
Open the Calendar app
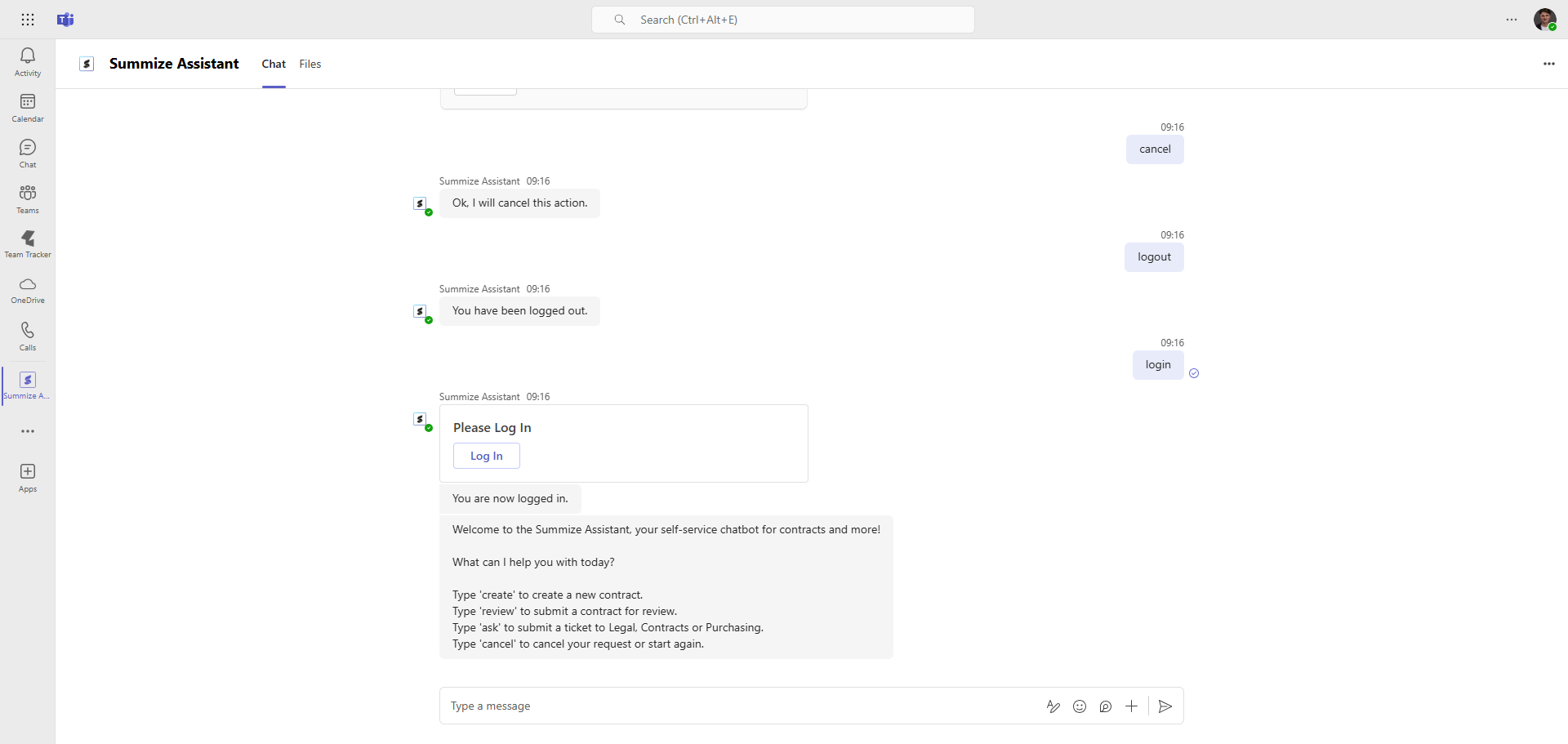28,107
